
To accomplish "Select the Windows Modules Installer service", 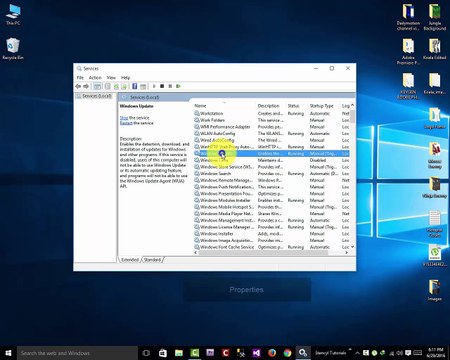I will 271,200.
